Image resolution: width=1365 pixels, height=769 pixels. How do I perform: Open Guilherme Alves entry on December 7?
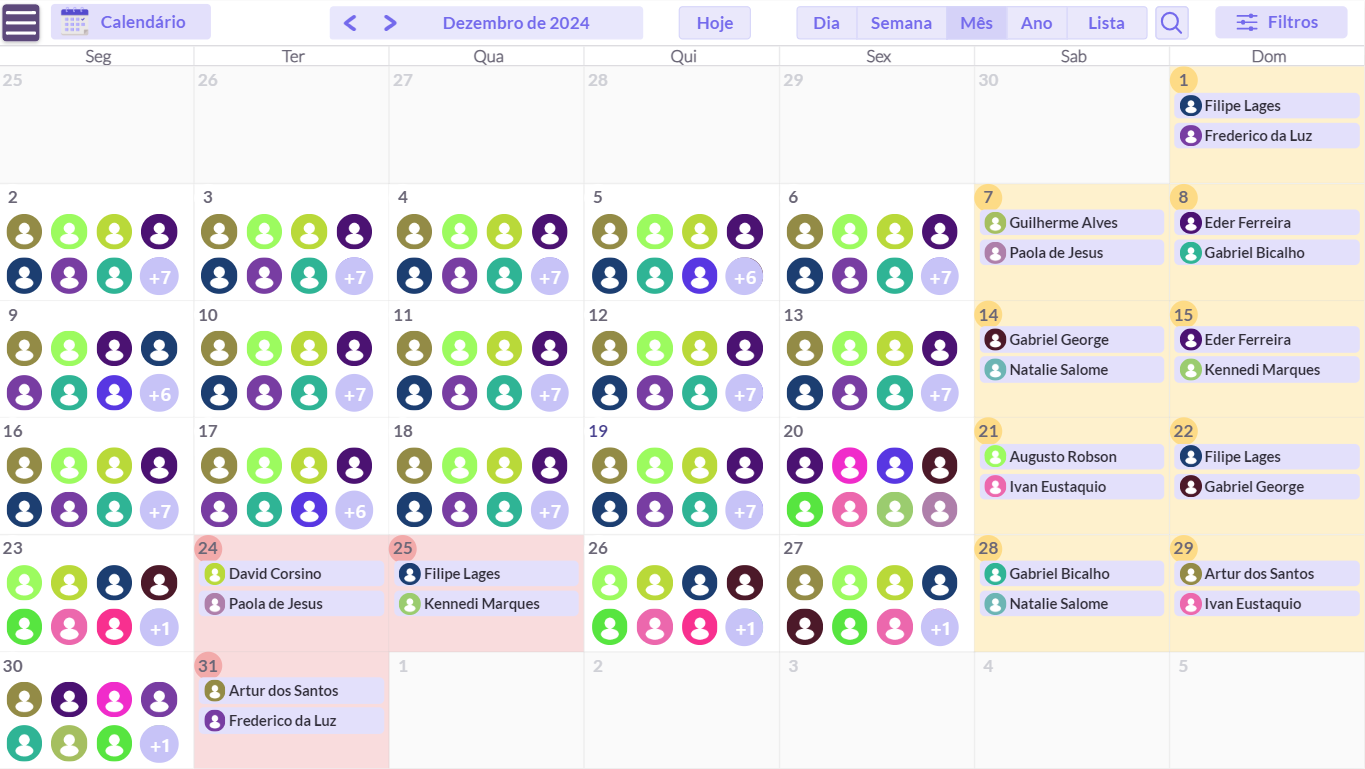(x=1072, y=223)
